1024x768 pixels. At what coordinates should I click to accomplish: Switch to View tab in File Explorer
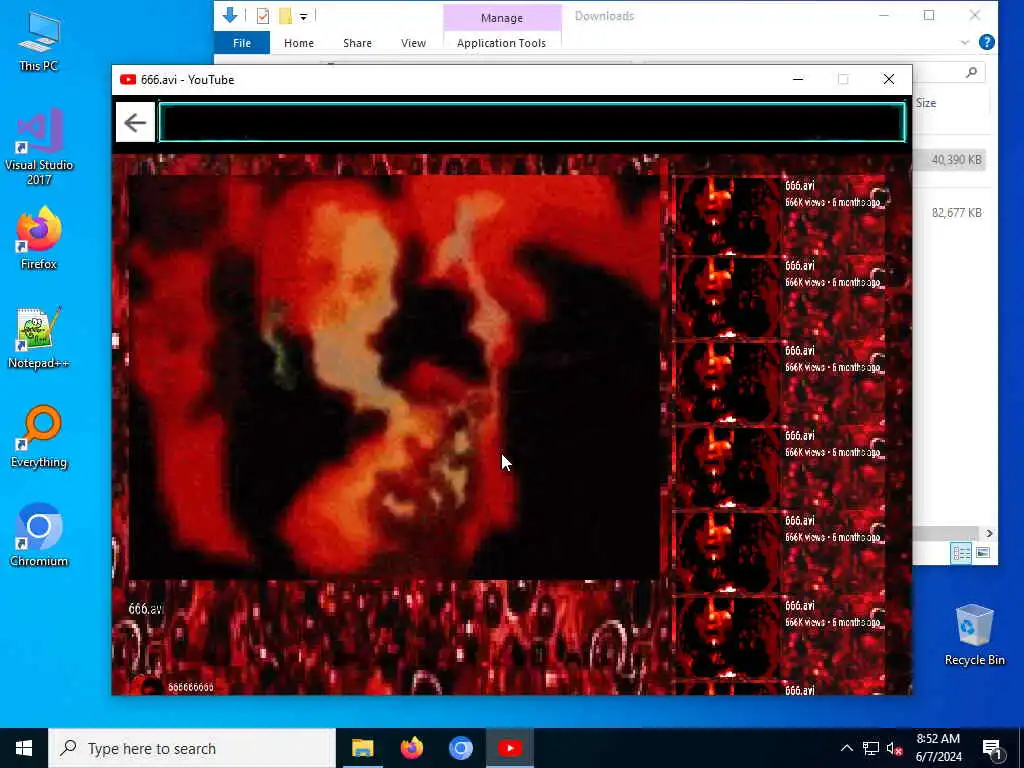[413, 43]
